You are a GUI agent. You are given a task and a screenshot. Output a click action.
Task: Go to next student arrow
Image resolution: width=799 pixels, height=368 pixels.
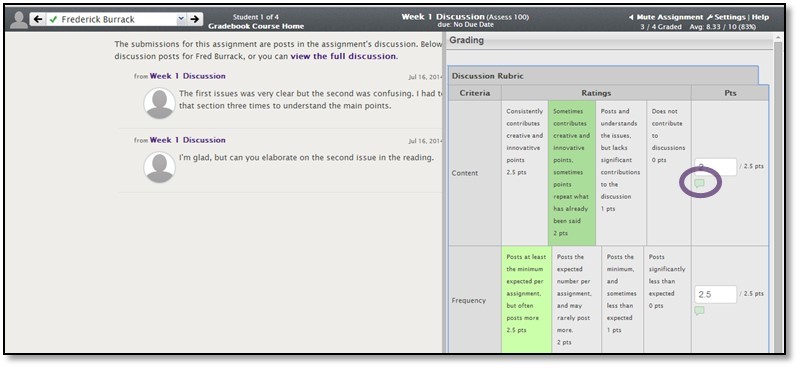(194, 19)
